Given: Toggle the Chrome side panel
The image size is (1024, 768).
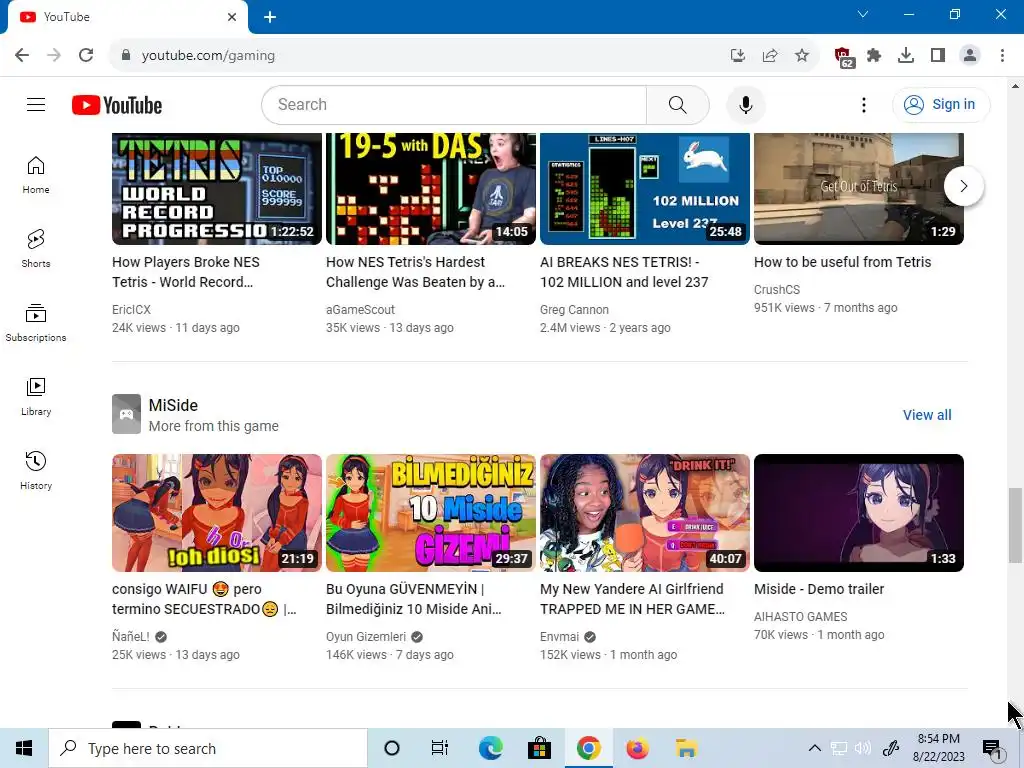Looking at the screenshot, I should tap(938, 56).
